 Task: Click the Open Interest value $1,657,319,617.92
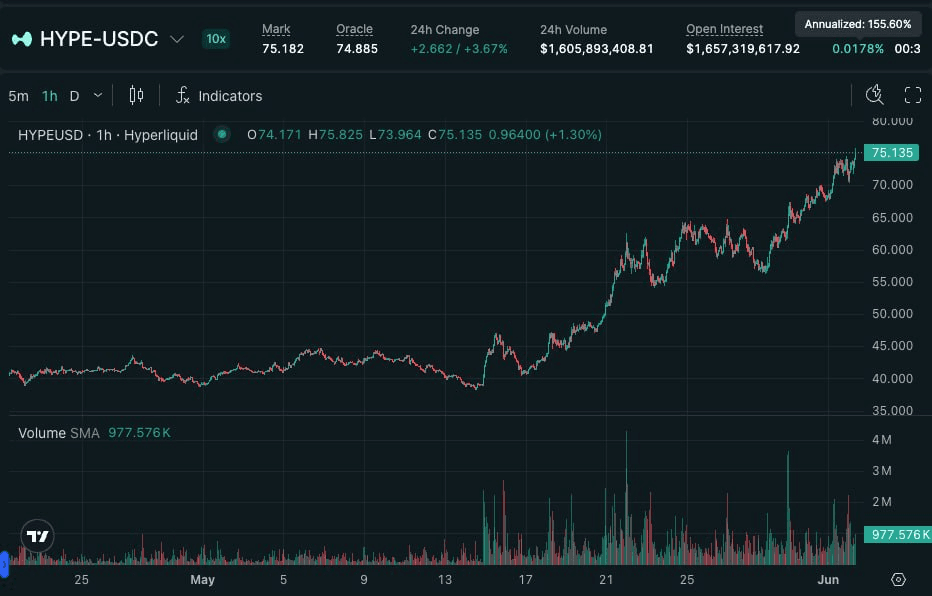coord(743,49)
